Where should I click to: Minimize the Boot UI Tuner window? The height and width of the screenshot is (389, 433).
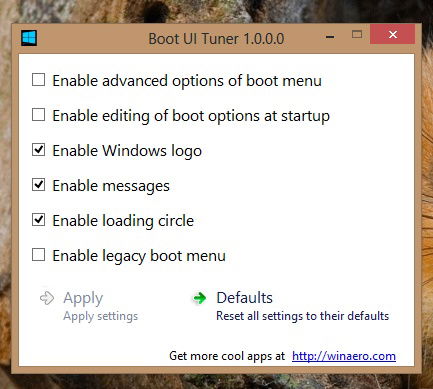point(330,37)
